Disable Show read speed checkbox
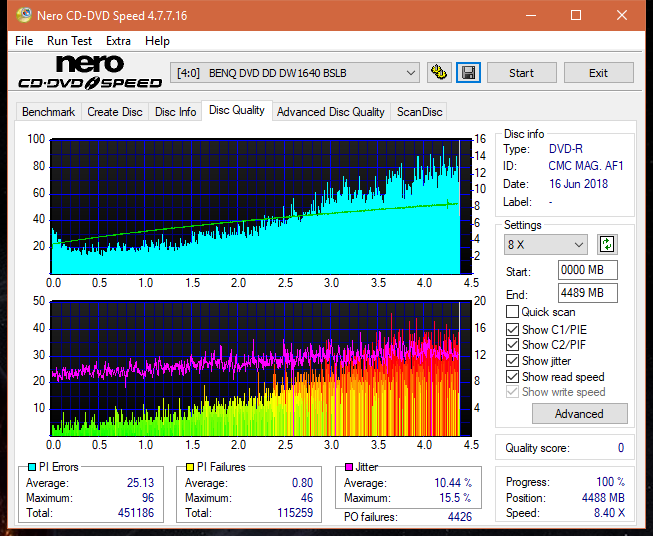Image resolution: width=653 pixels, height=536 pixels. (512, 376)
